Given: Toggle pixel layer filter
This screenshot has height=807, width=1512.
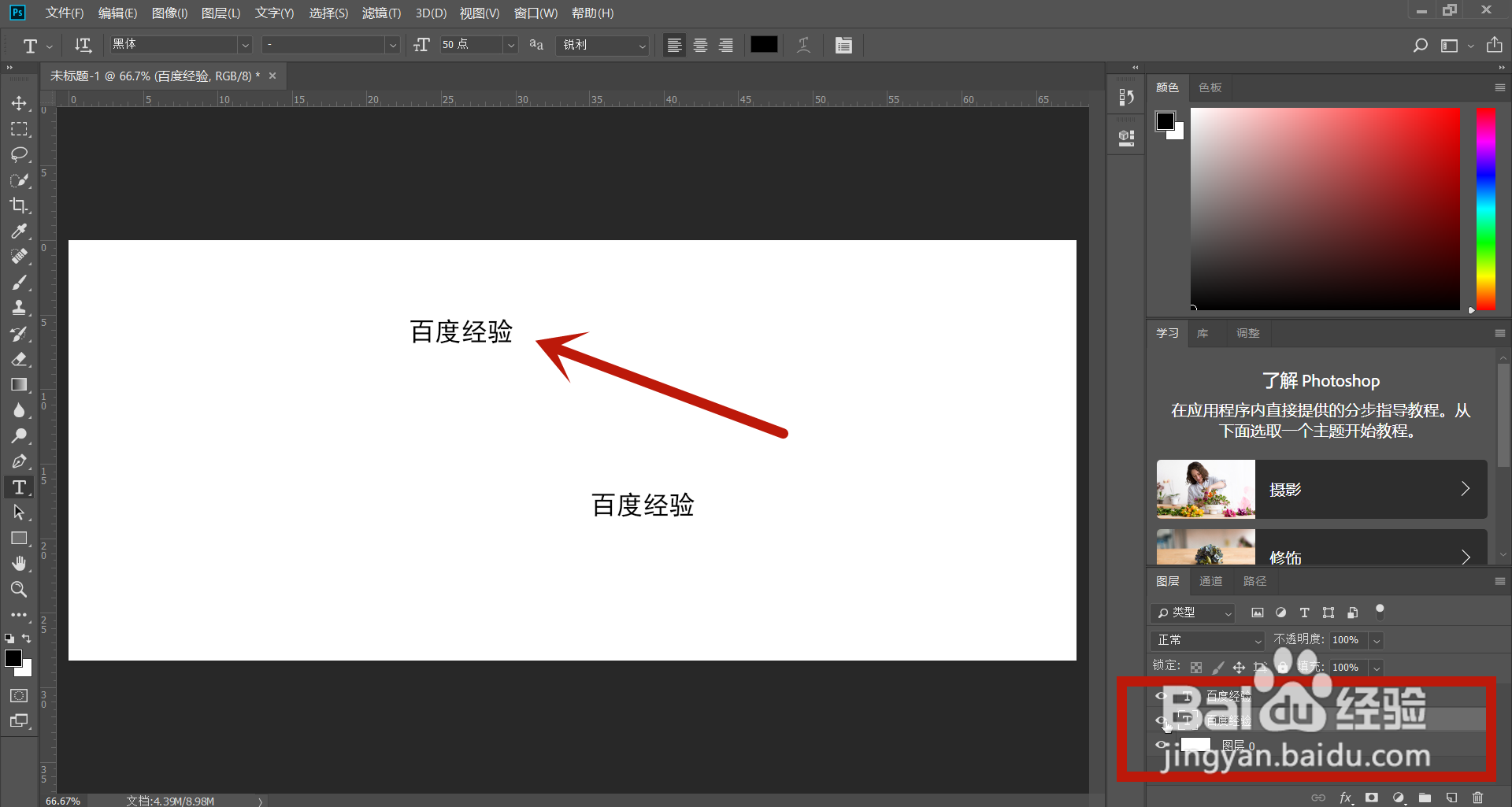Looking at the screenshot, I should tap(1258, 613).
